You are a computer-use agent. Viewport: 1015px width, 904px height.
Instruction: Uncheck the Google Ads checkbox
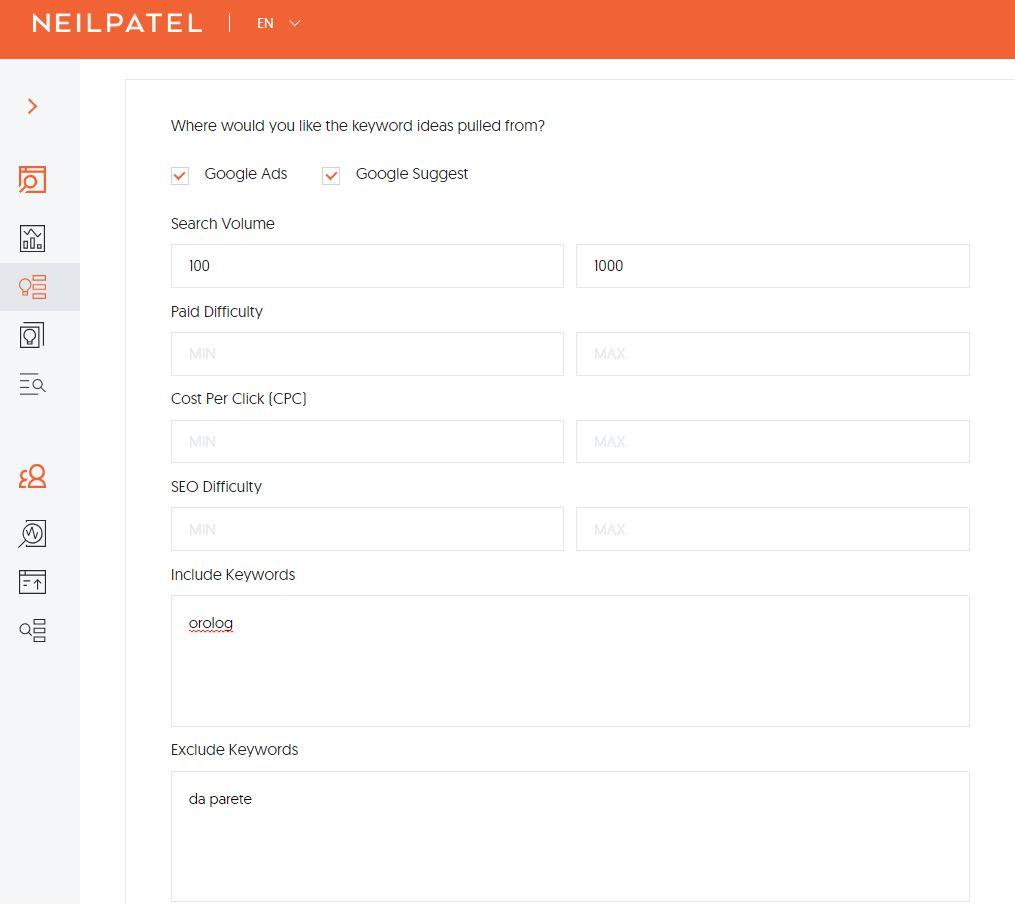pos(180,175)
